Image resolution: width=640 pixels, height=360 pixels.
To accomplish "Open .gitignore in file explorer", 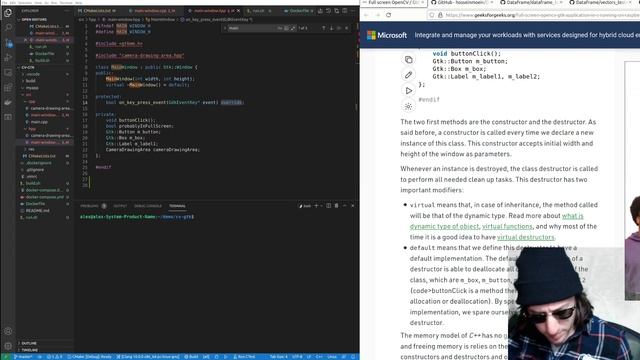I will coord(35,169).
